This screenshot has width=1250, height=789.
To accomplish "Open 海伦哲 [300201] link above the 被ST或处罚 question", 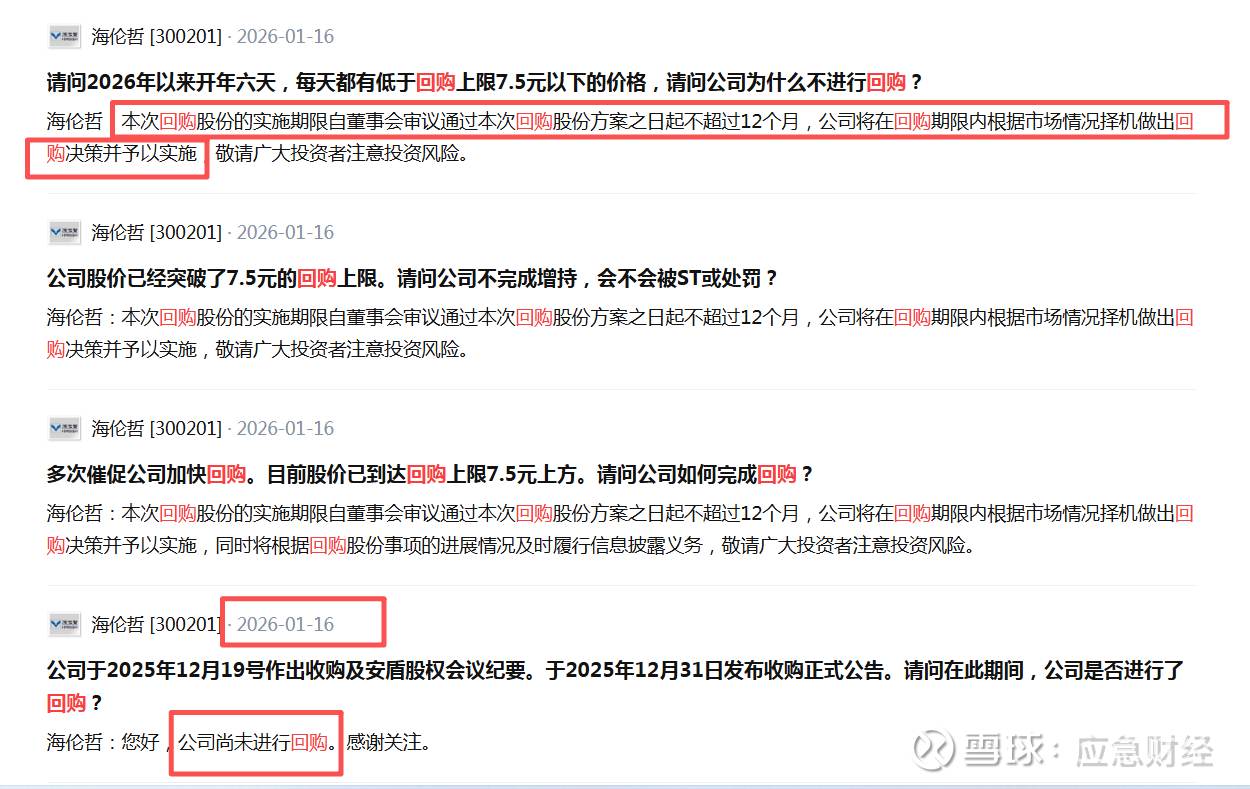I will tap(156, 233).
